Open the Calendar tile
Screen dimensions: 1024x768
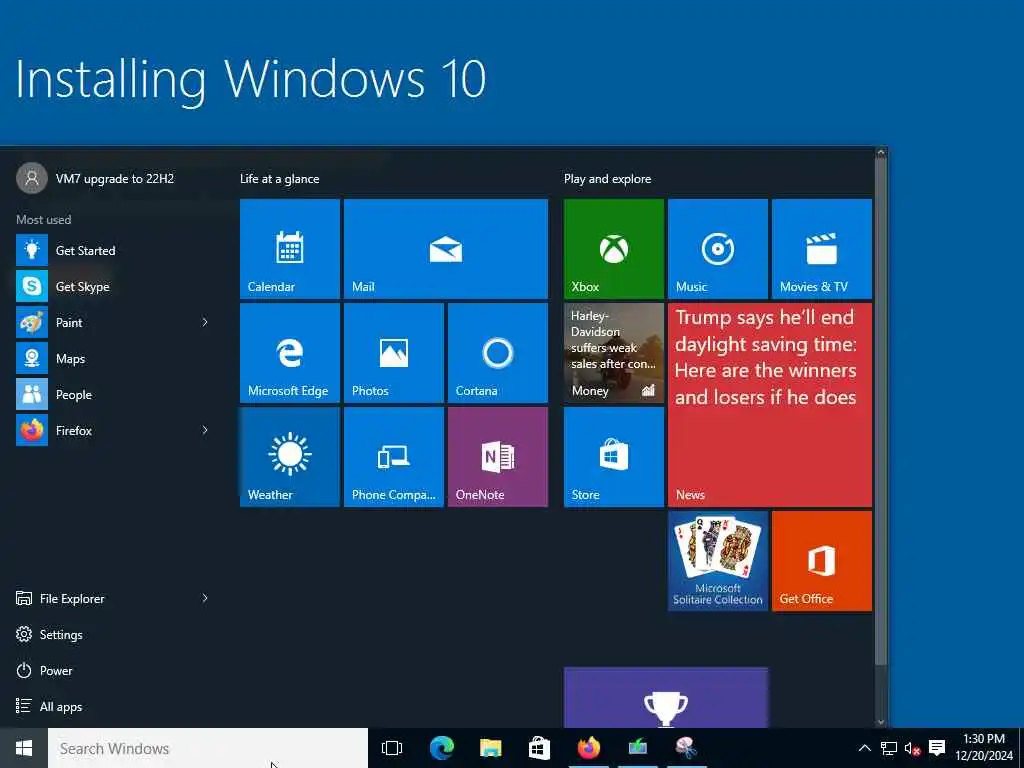tap(290, 249)
